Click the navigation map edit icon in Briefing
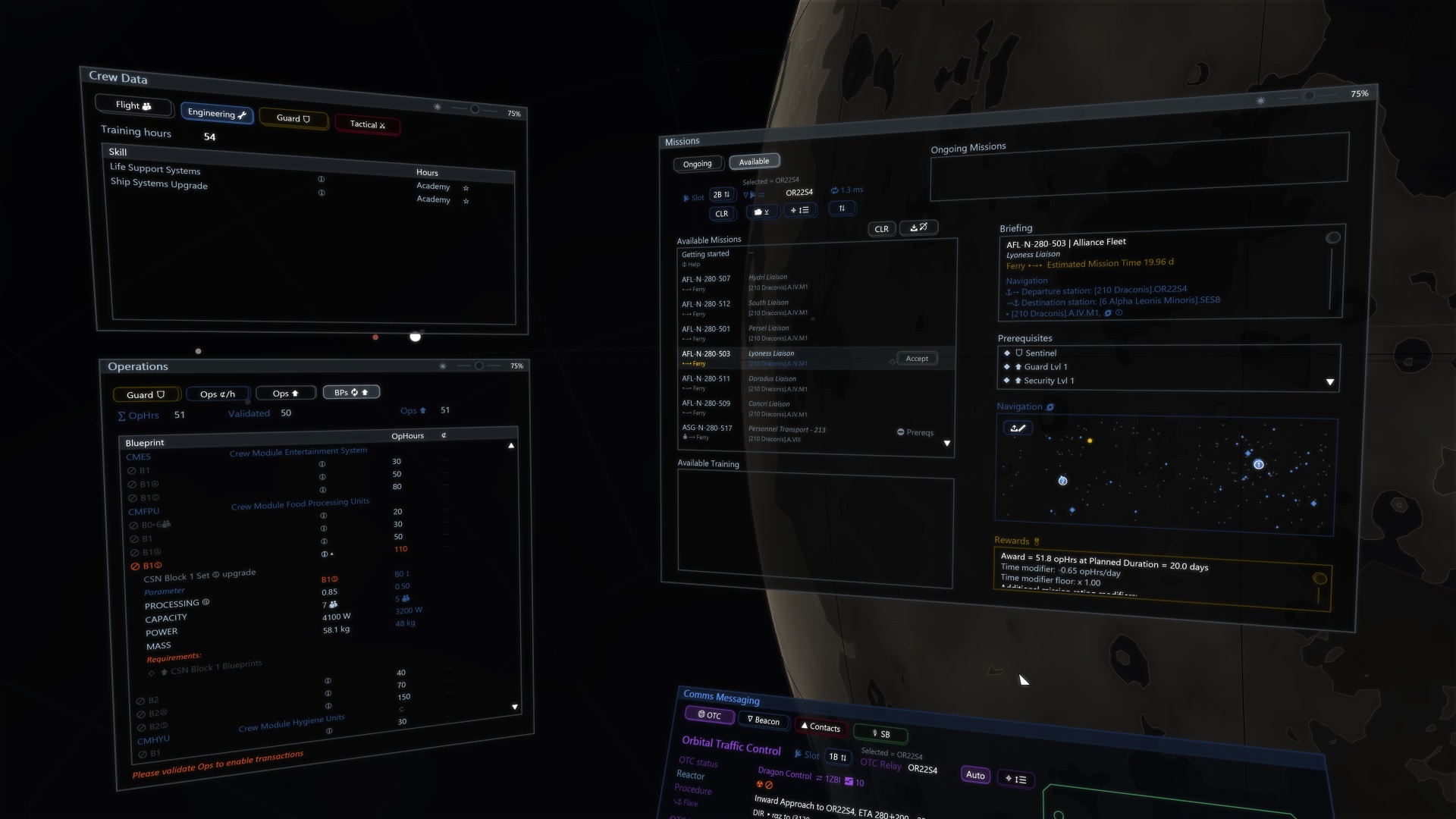 click(x=1018, y=428)
